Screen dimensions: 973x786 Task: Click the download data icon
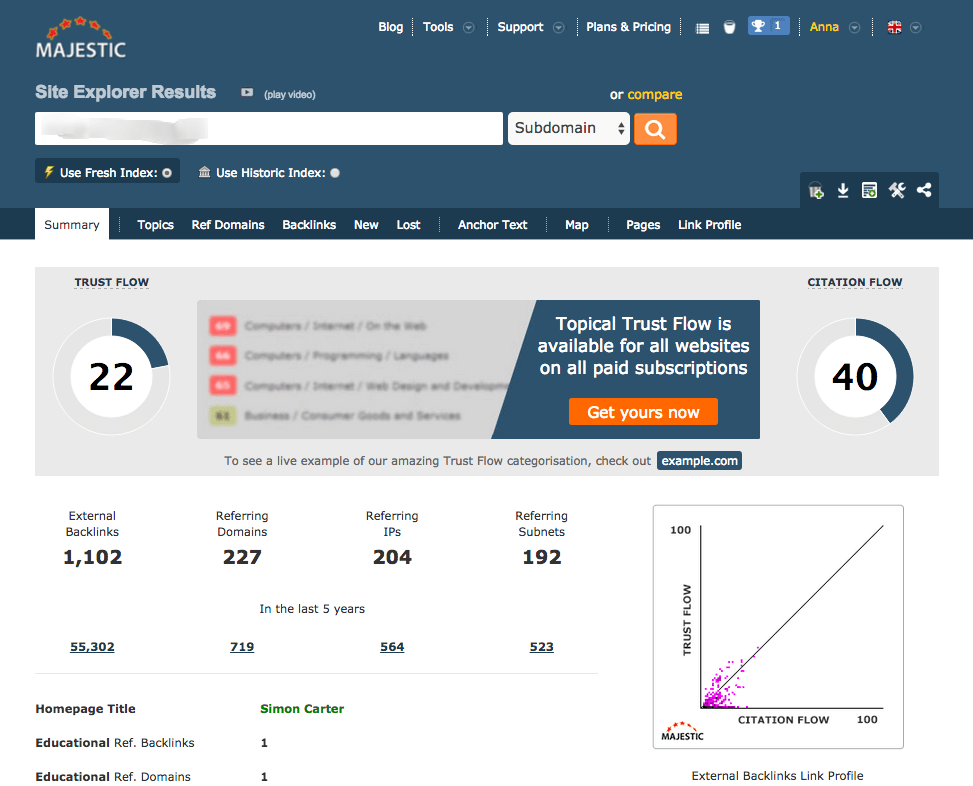(x=843, y=190)
